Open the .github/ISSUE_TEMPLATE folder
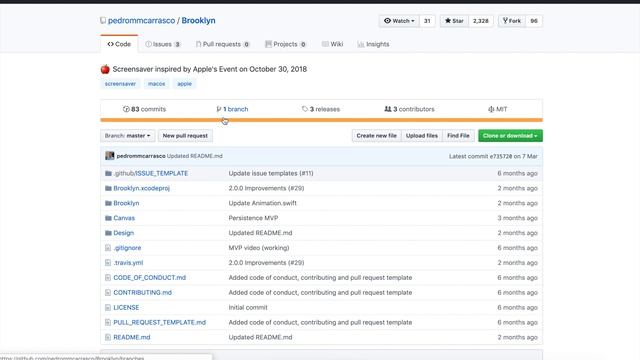This screenshot has height=360, width=640. pos(151,173)
